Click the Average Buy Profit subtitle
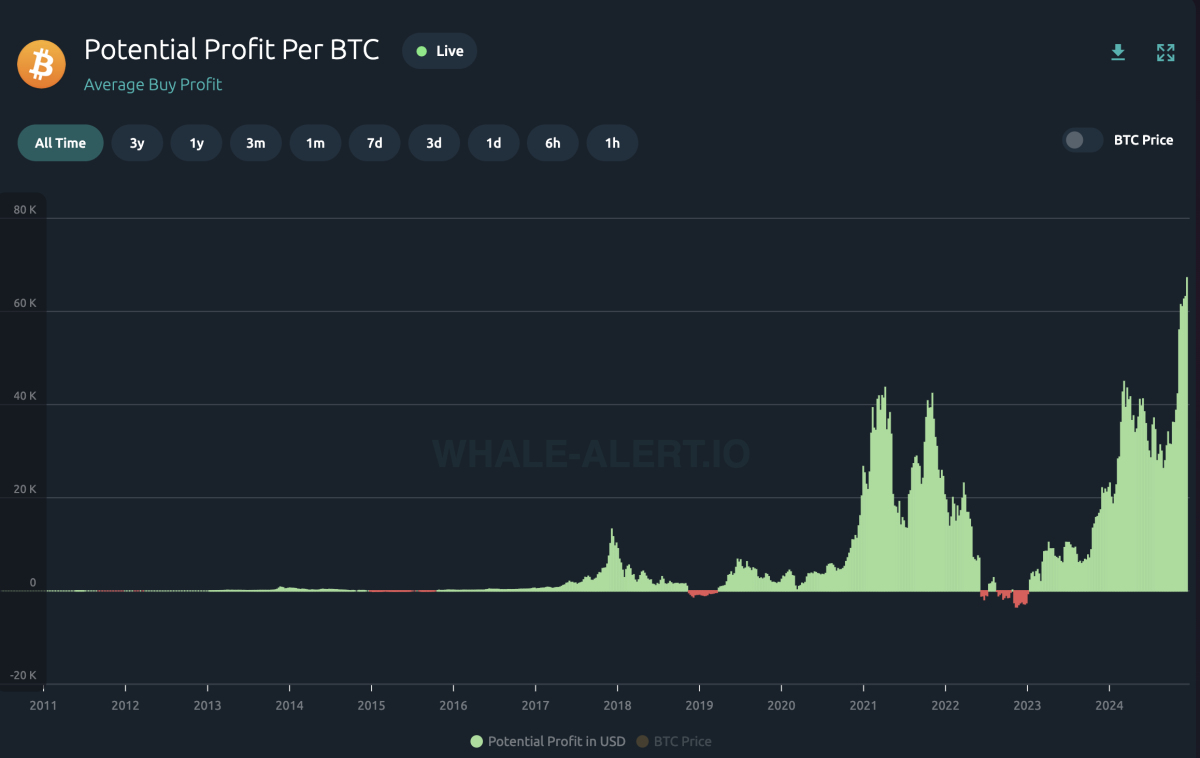The width and height of the screenshot is (1200, 758). 153,85
